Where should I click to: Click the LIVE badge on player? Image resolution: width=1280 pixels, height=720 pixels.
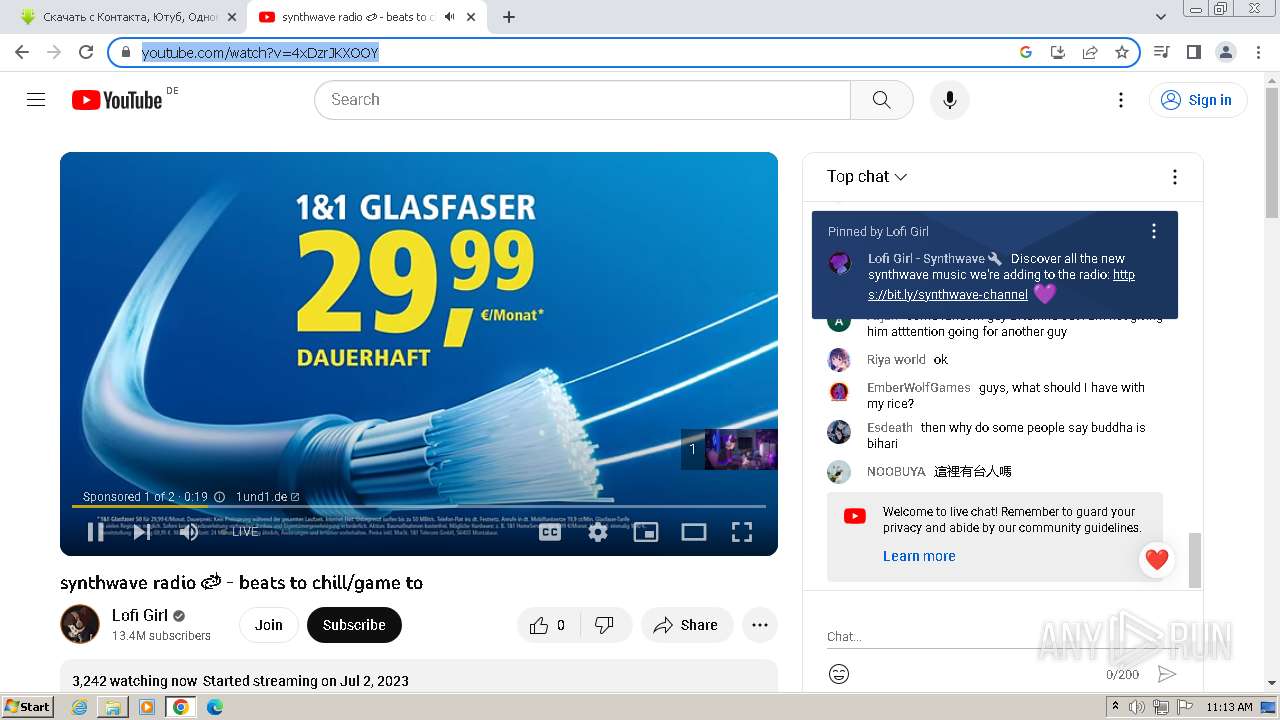pos(245,532)
